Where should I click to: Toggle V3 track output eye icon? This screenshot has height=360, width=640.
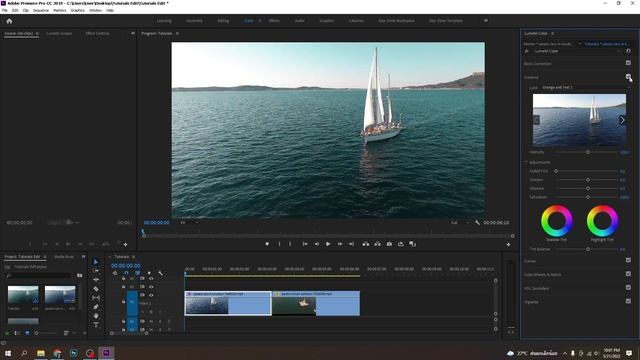coord(151,278)
